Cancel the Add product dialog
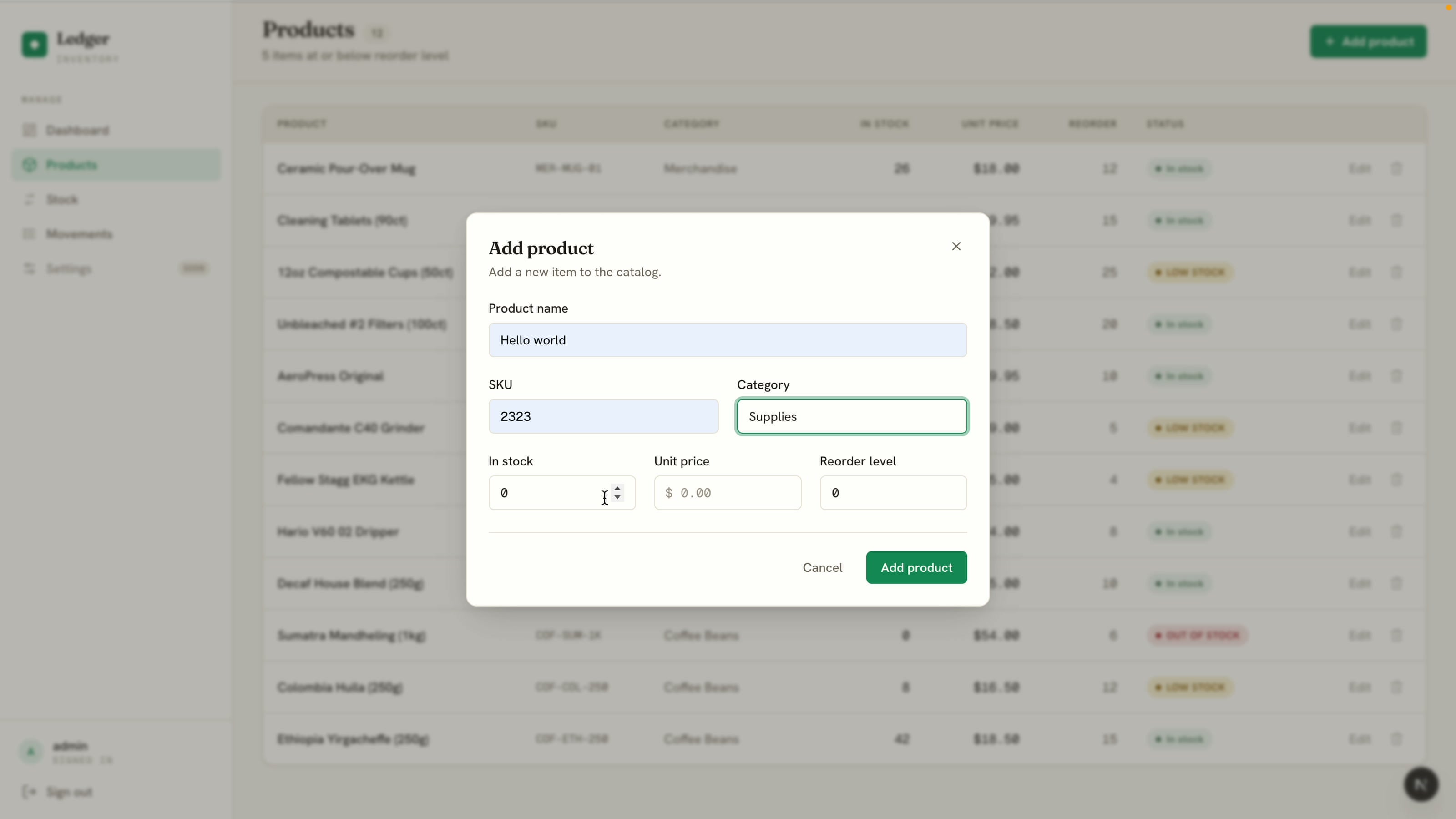The height and width of the screenshot is (819, 1456). coord(822,567)
